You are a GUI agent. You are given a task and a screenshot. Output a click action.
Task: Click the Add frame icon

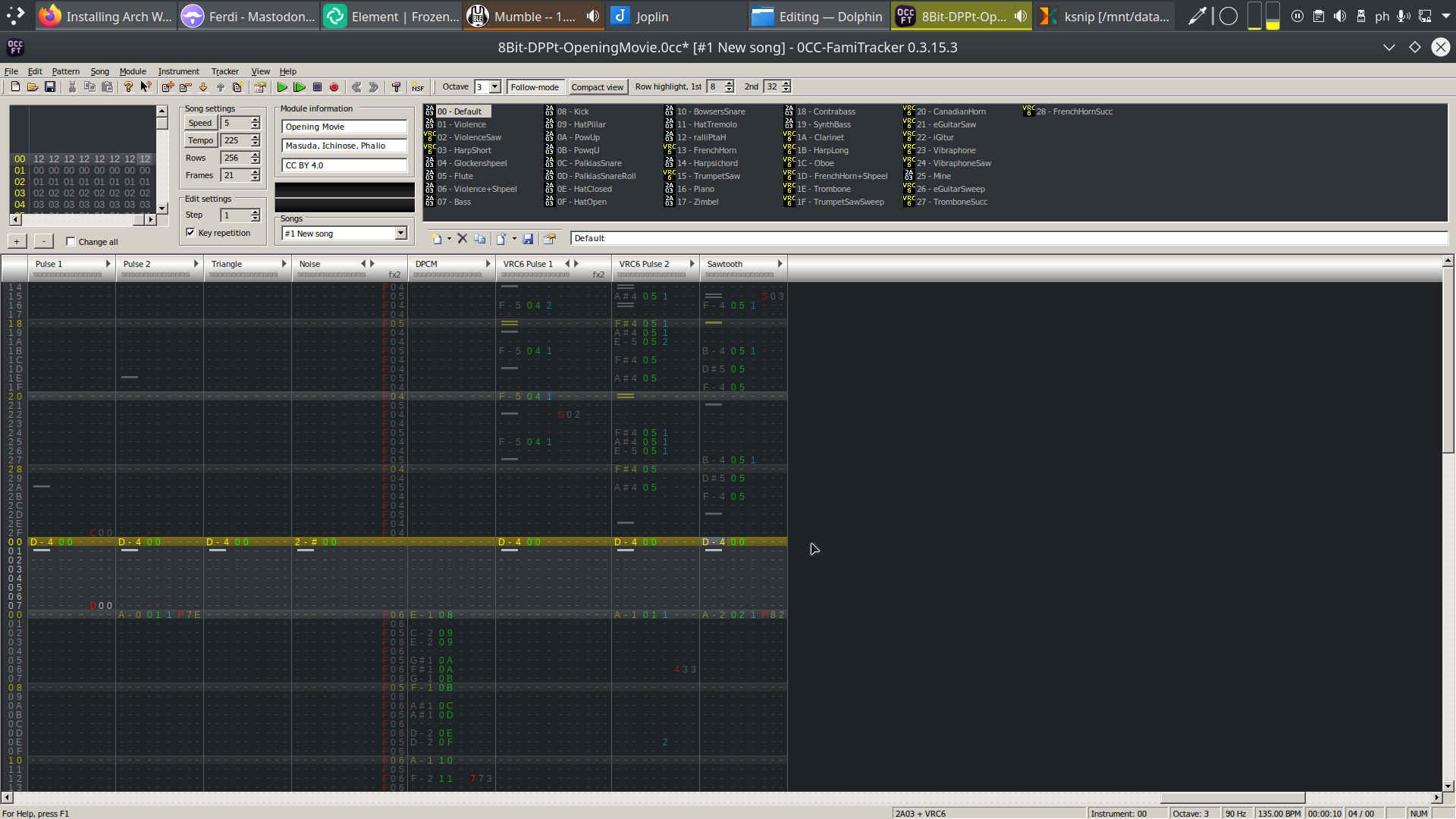[168, 87]
